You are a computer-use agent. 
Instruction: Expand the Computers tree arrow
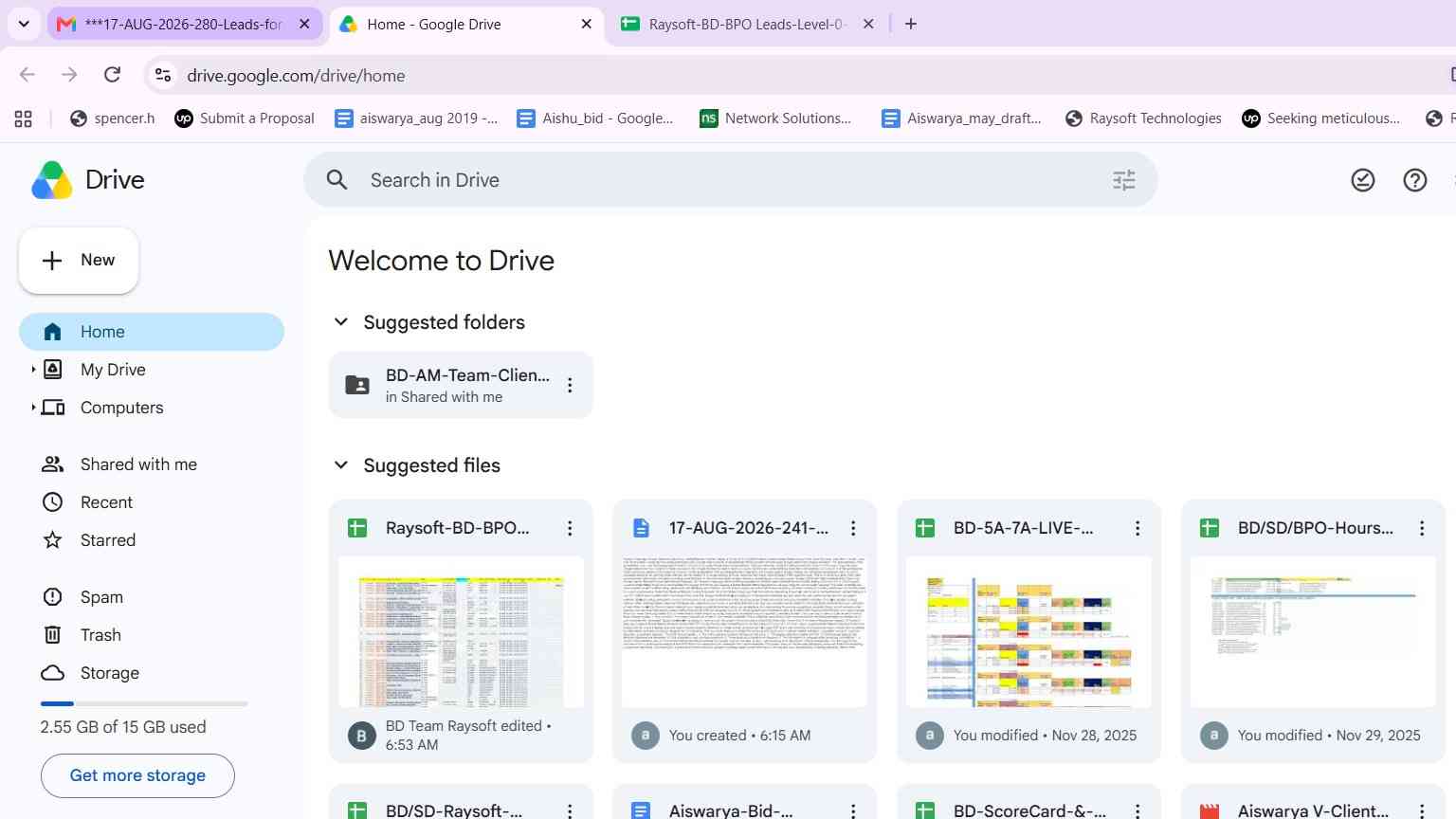click(33, 408)
